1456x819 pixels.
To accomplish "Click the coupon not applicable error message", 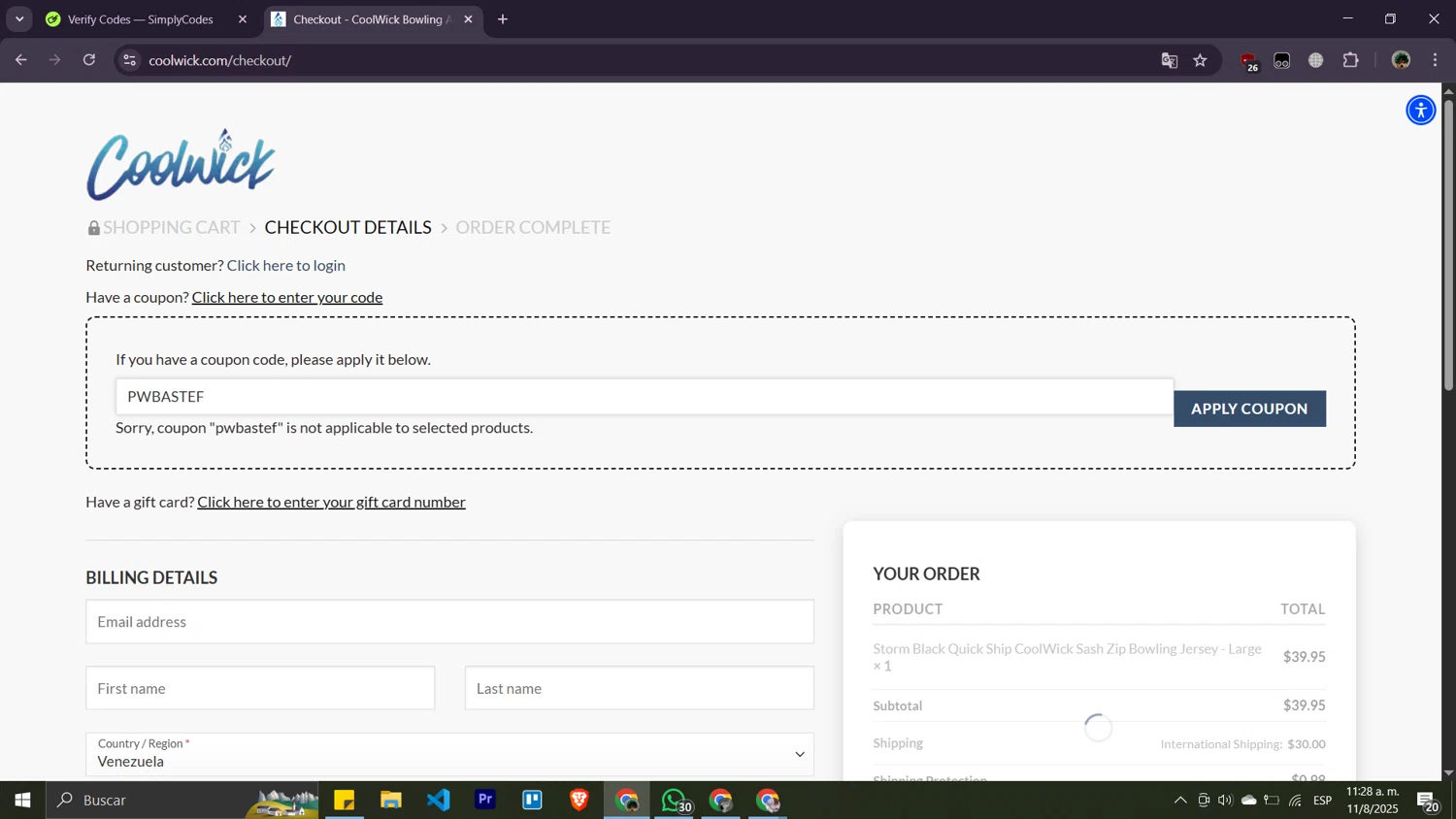I will pyautogui.click(x=324, y=428).
